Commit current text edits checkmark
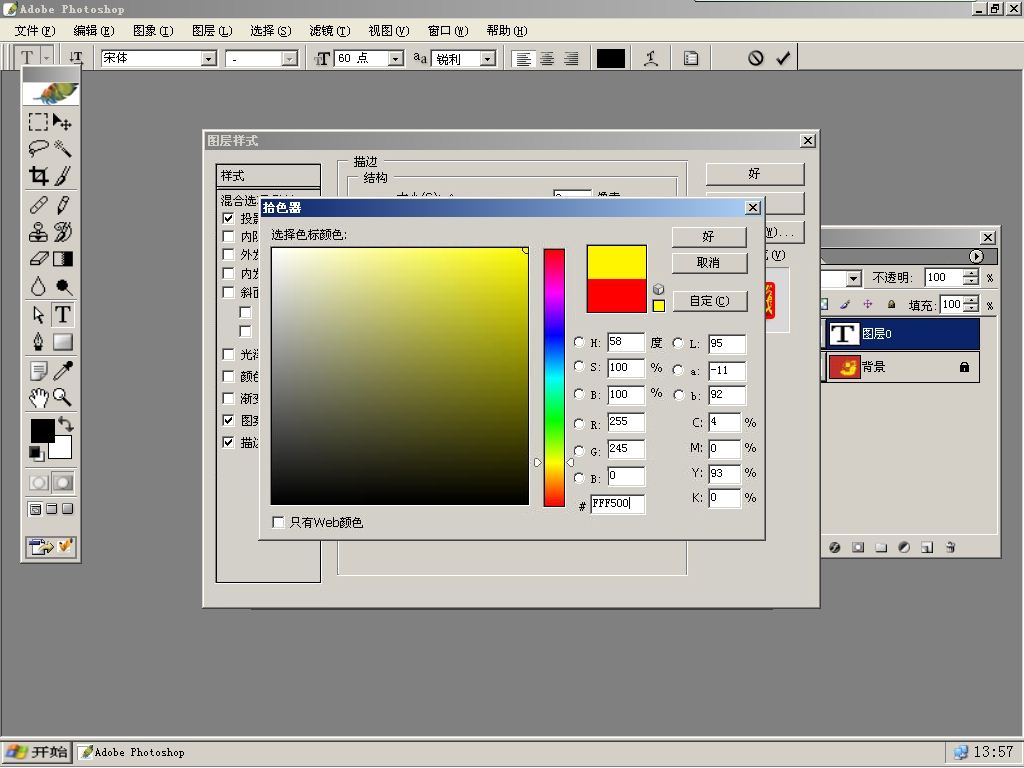Image resolution: width=1024 pixels, height=768 pixels. [x=783, y=58]
